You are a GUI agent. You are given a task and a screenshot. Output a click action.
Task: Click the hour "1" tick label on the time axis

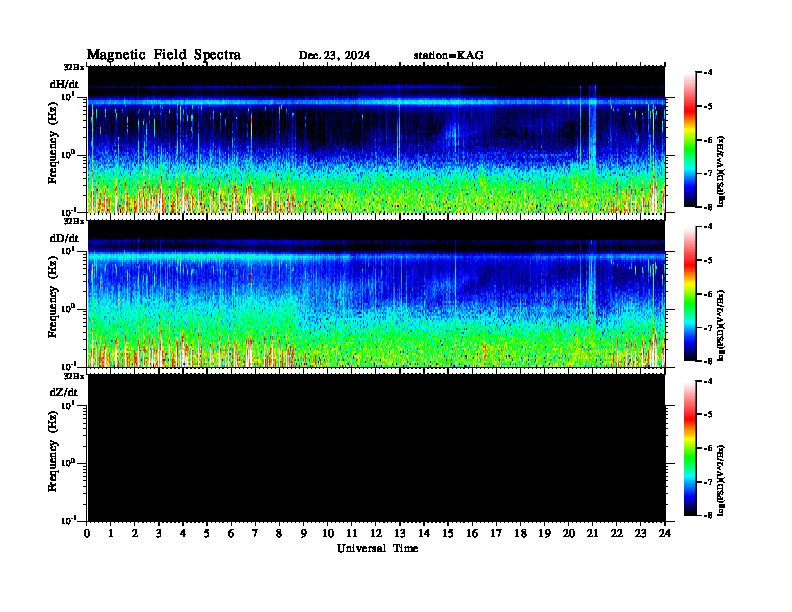(x=111, y=533)
